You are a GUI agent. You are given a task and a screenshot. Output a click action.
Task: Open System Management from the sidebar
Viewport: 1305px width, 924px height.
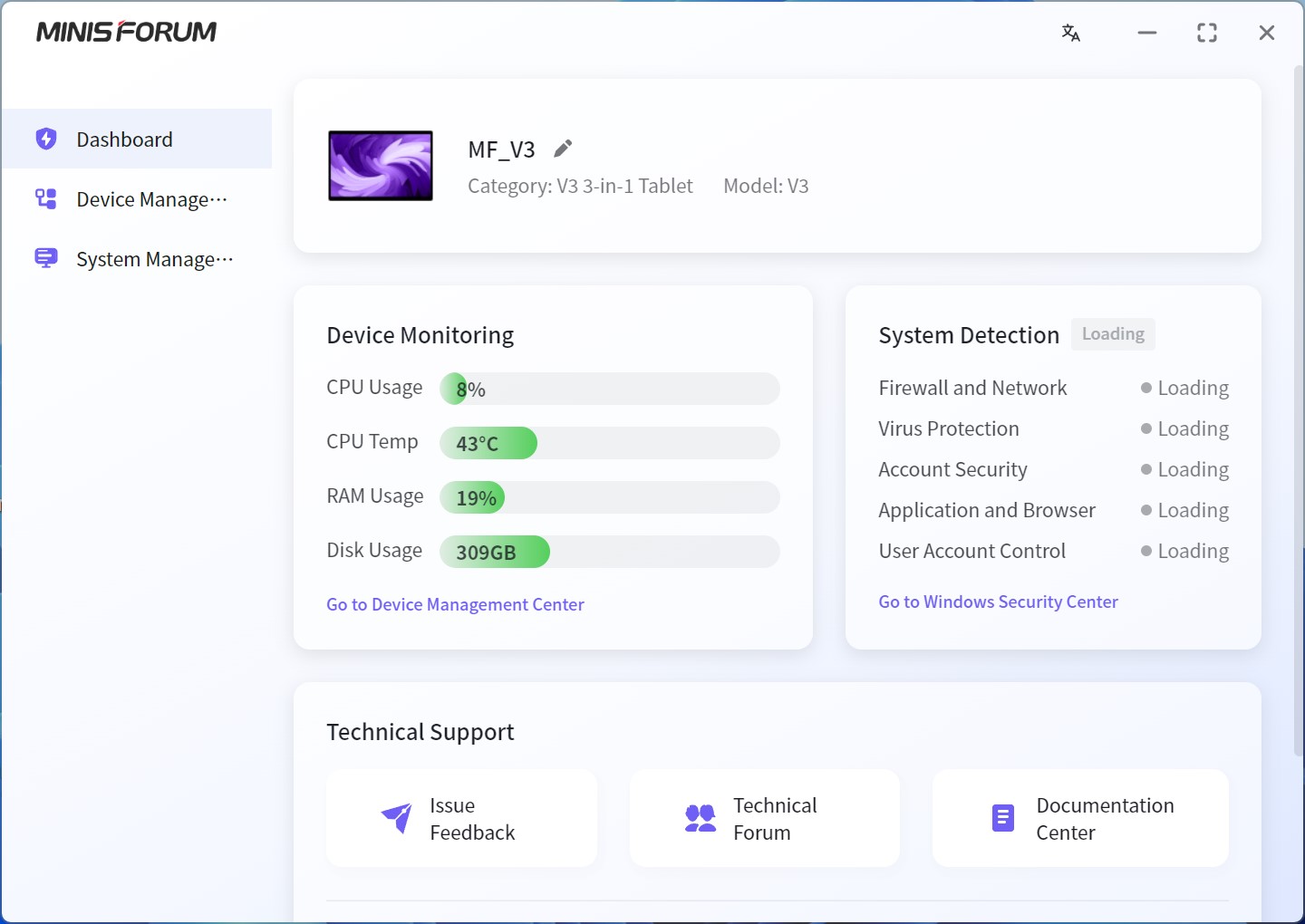tap(154, 259)
